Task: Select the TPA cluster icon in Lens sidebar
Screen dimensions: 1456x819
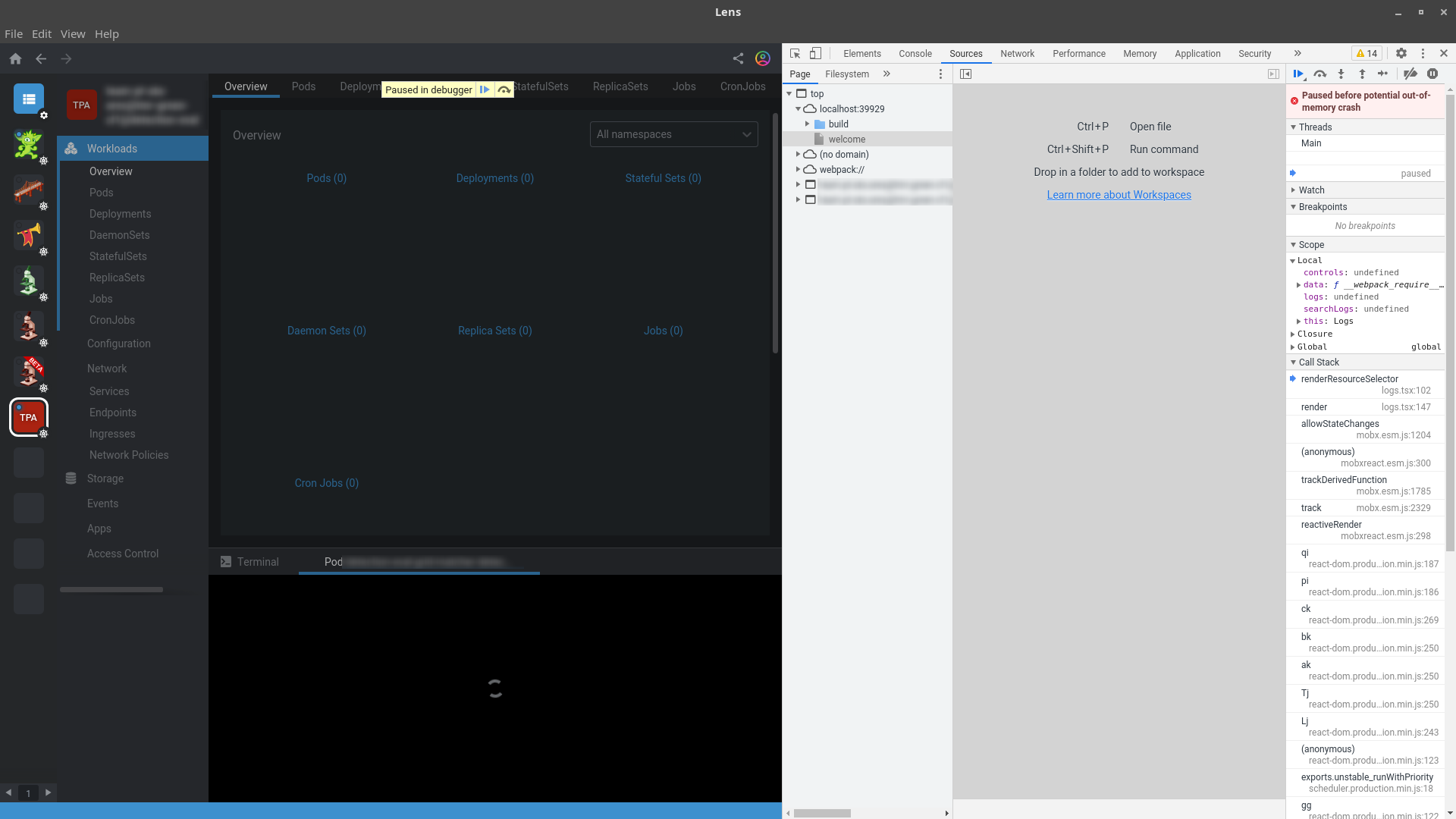Action: 28,417
